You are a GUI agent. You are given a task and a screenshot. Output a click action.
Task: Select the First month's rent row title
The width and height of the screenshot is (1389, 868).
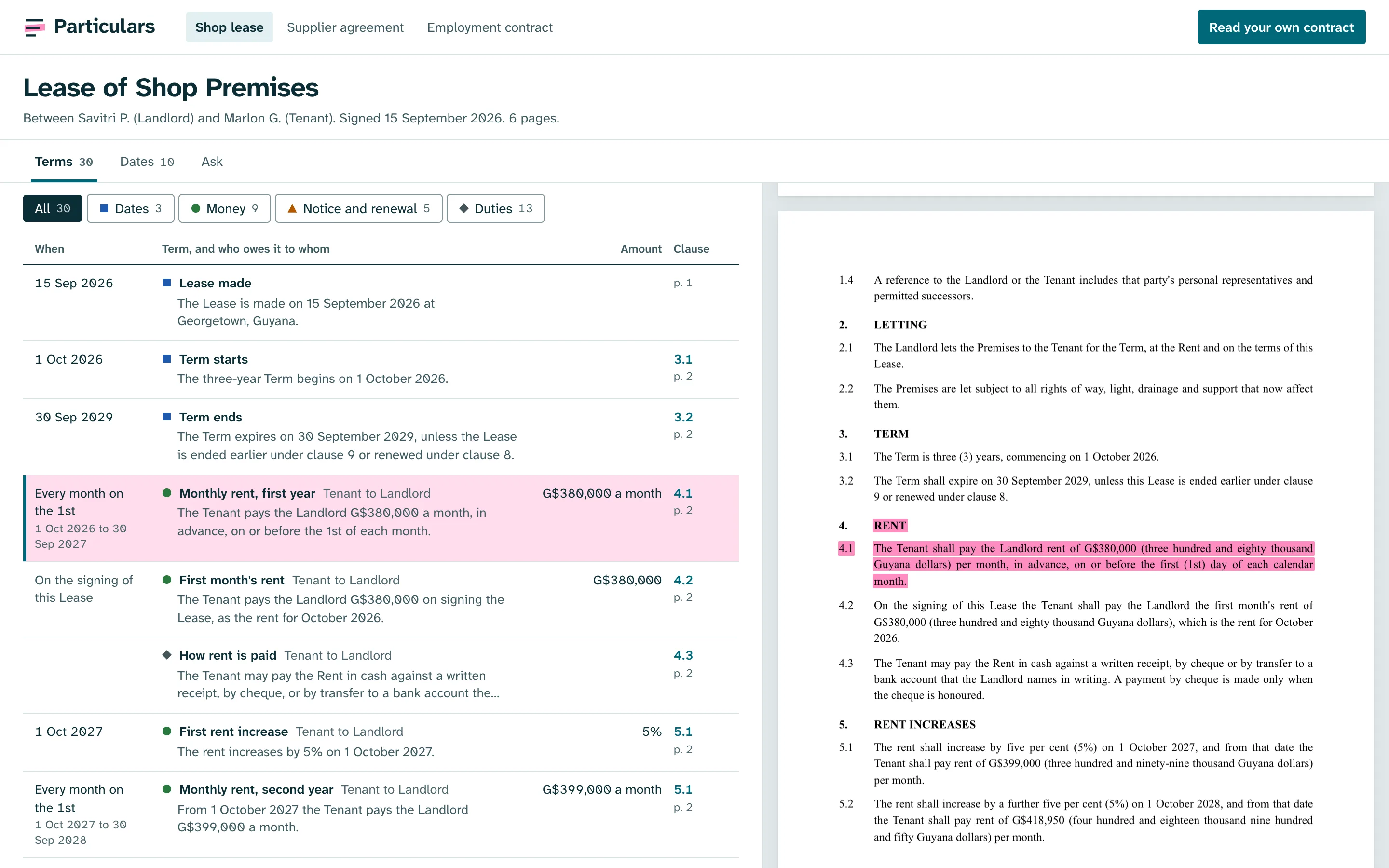coord(232,581)
